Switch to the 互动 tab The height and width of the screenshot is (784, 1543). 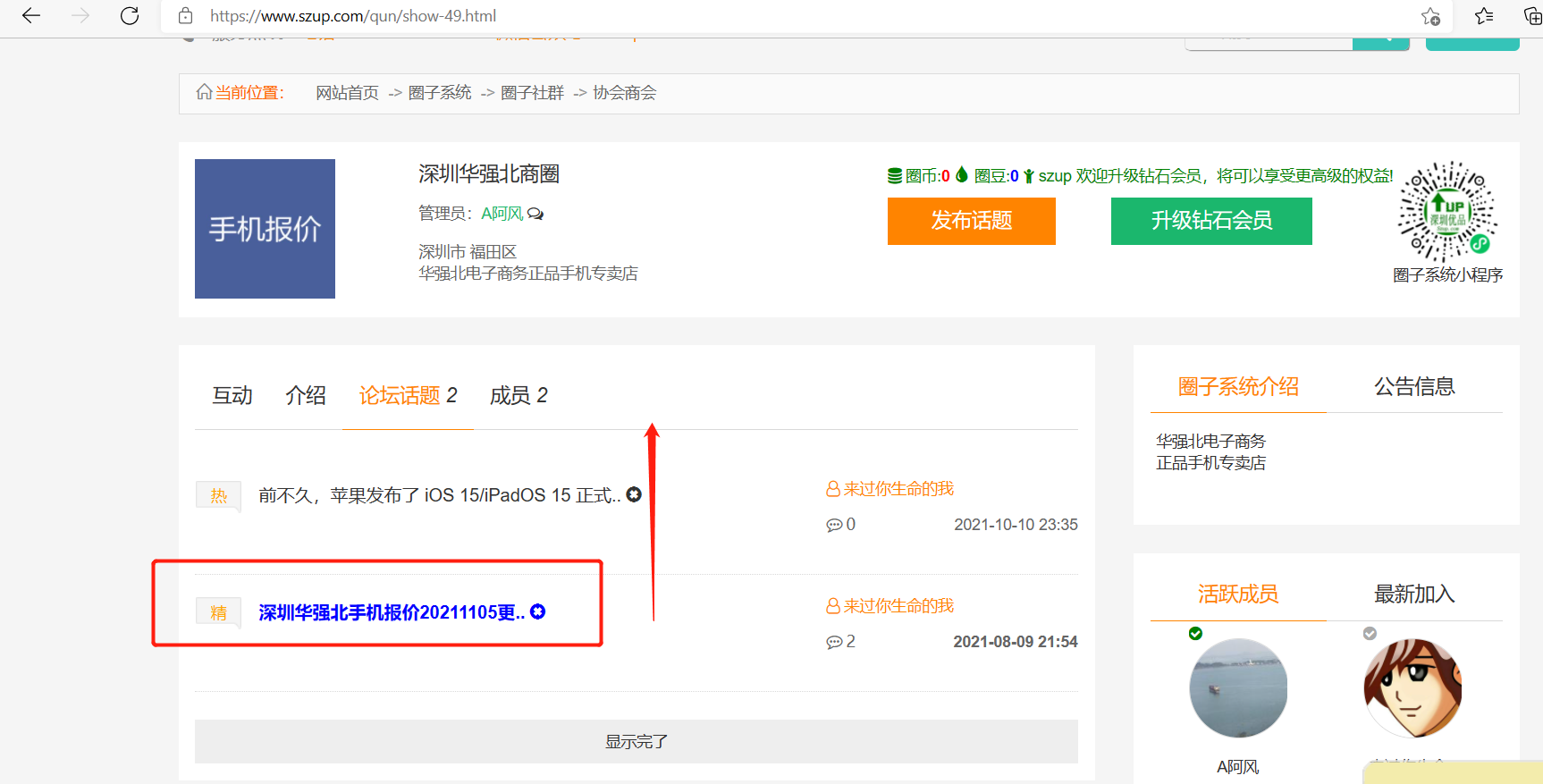[232, 395]
